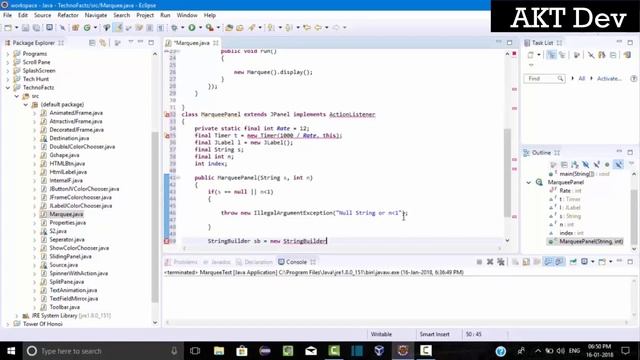Select MarqueePanel(String, int) in Outline
The width and height of the screenshot is (640, 360).
pos(591,242)
